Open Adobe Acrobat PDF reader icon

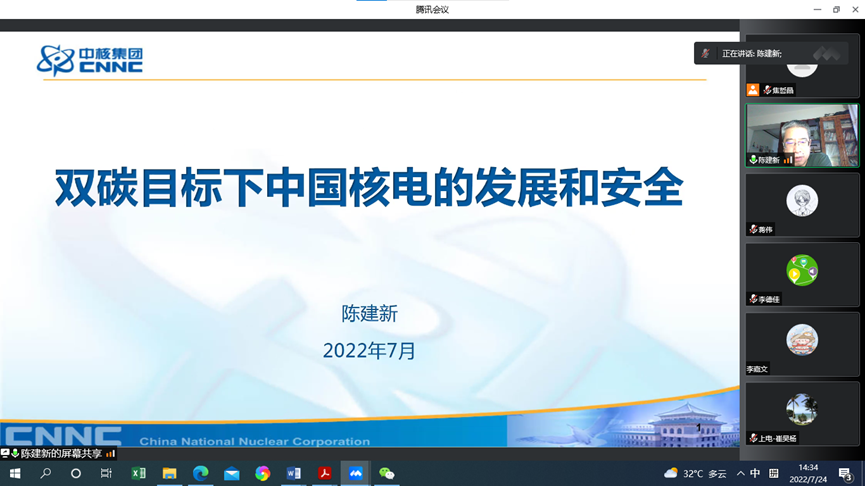click(324, 473)
